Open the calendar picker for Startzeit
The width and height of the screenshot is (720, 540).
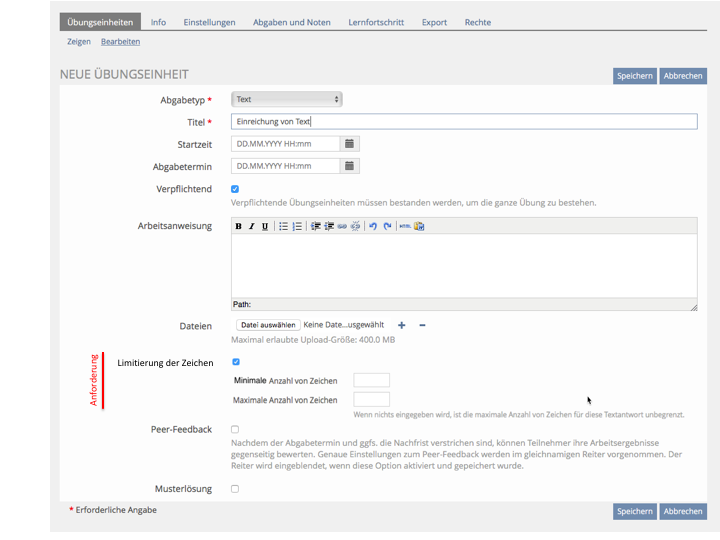click(x=349, y=144)
